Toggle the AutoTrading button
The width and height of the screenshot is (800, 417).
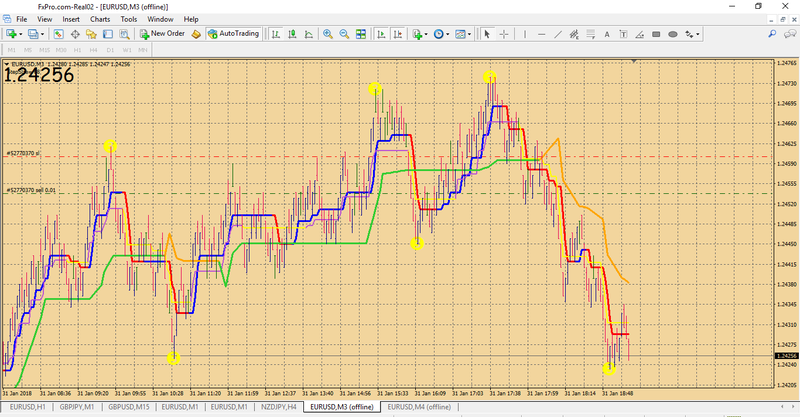click(233, 34)
